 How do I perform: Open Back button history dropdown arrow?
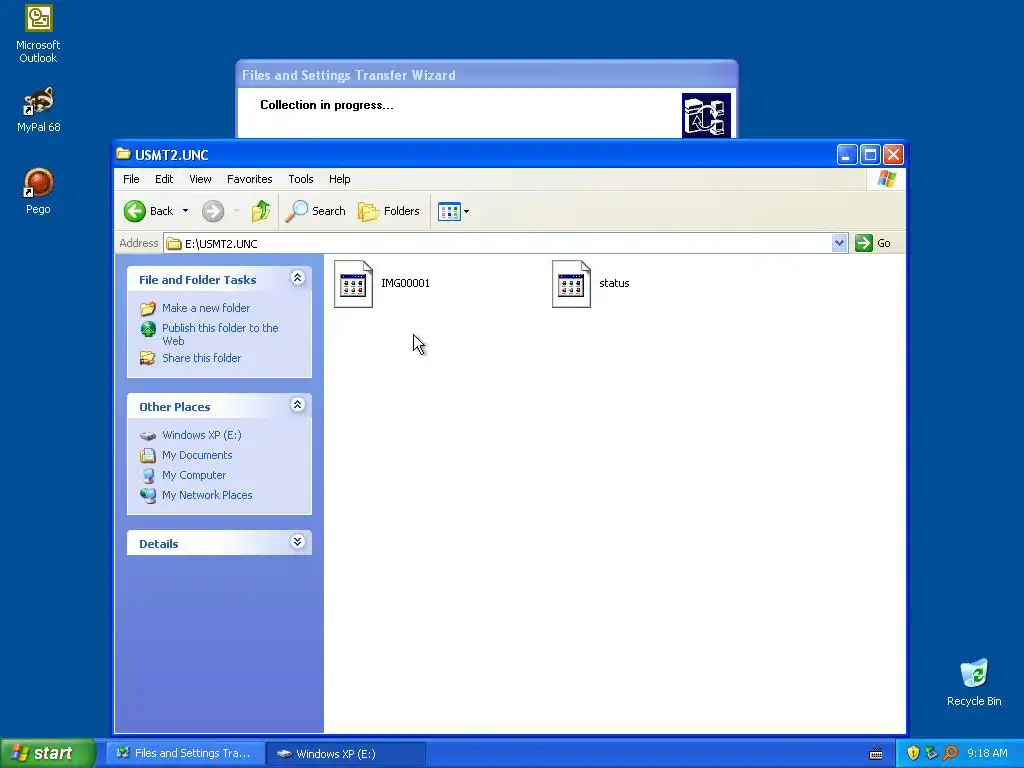point(185,211)
